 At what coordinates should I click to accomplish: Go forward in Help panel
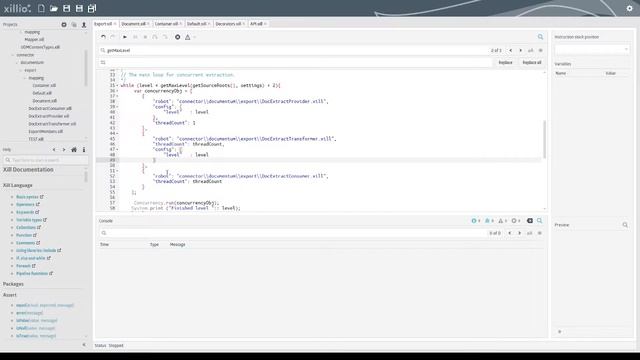tap(64, 150)
